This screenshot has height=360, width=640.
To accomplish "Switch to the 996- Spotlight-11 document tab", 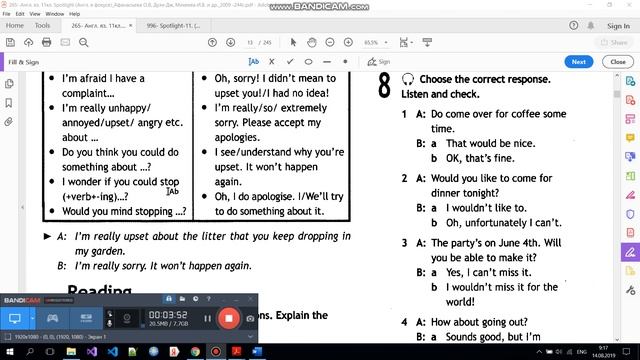I will tap(173, 25).
